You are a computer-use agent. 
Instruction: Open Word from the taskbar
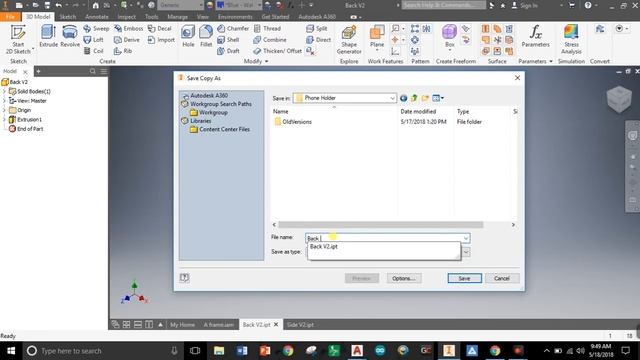tap(242, 351)
